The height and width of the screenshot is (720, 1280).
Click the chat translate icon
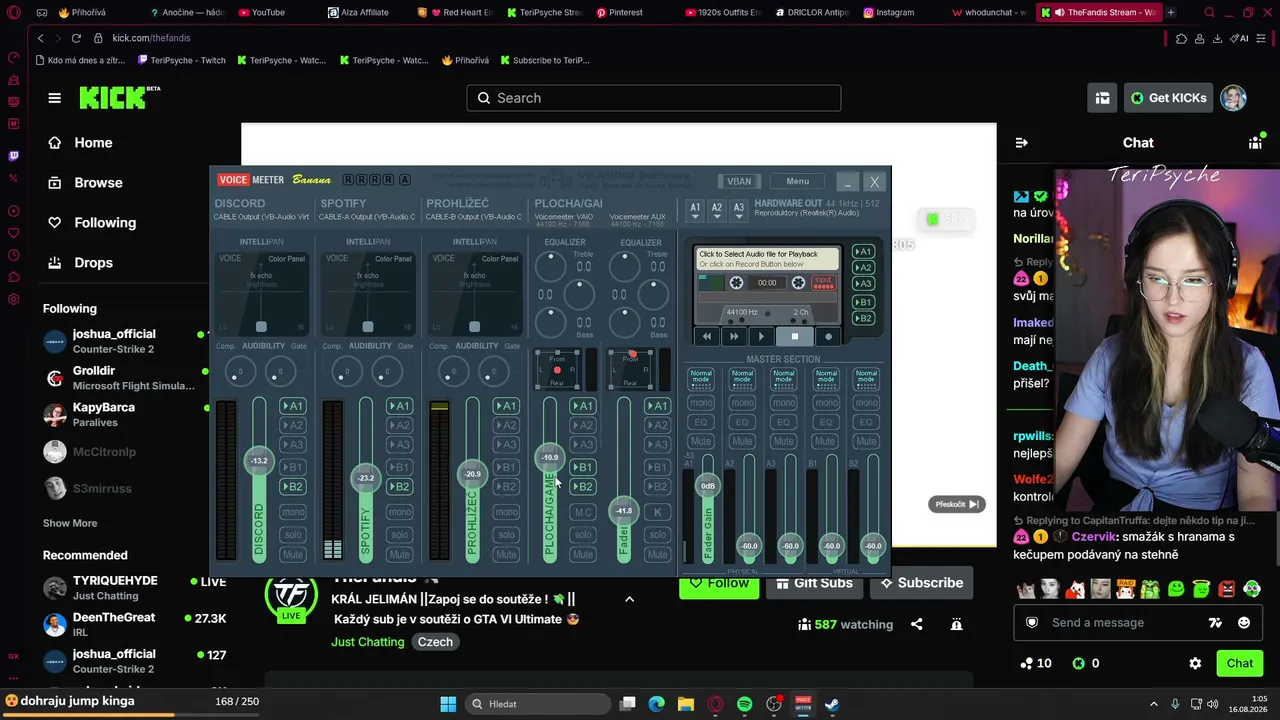coord(1215,622)
